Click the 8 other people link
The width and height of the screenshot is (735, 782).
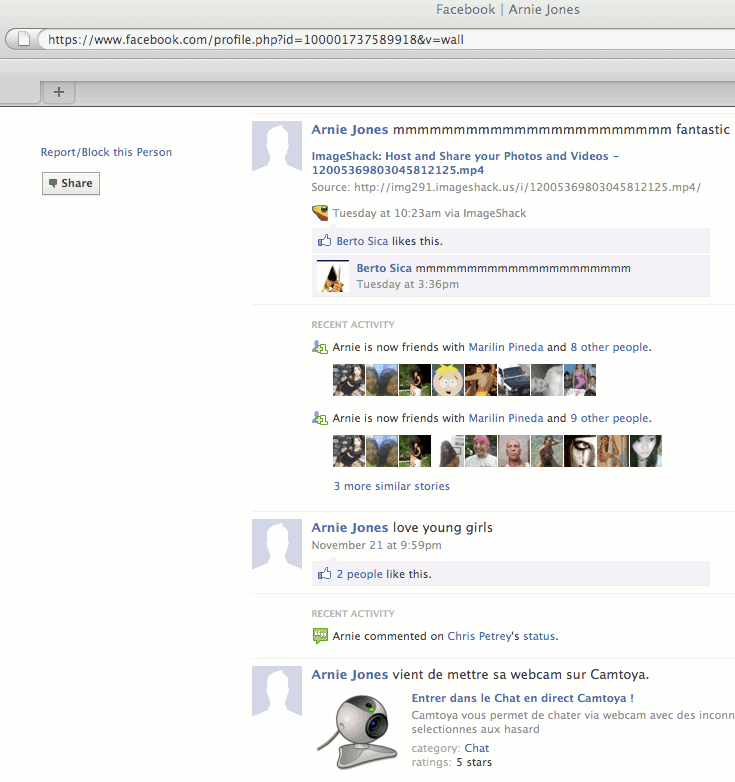tap(610, 347)
